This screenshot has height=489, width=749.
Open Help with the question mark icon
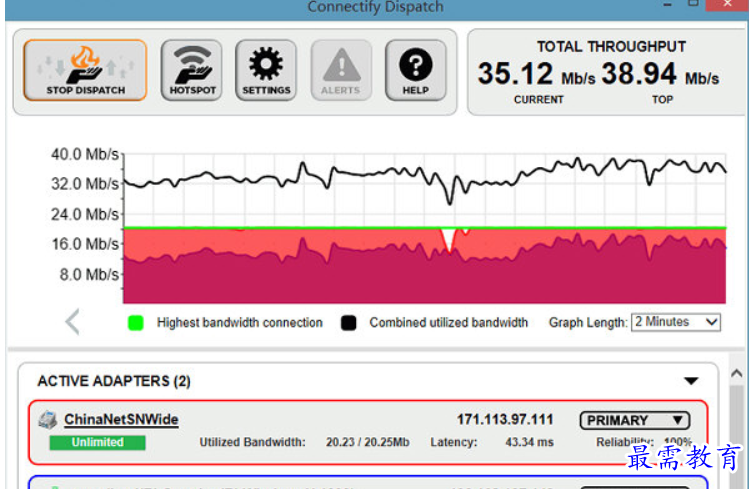click(x=416, y=70)
